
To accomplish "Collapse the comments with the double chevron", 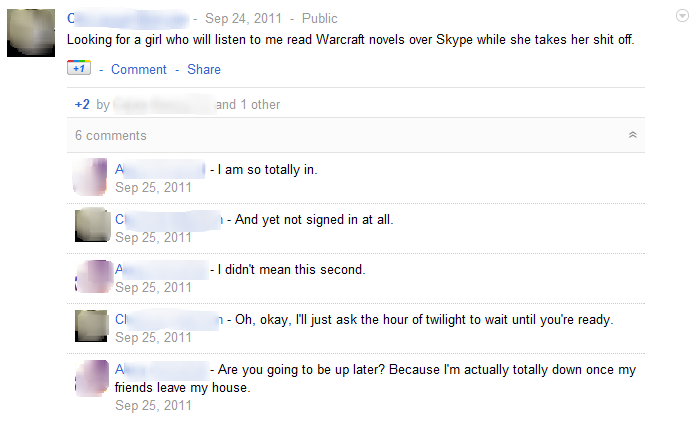I will (x=632, y=135).
